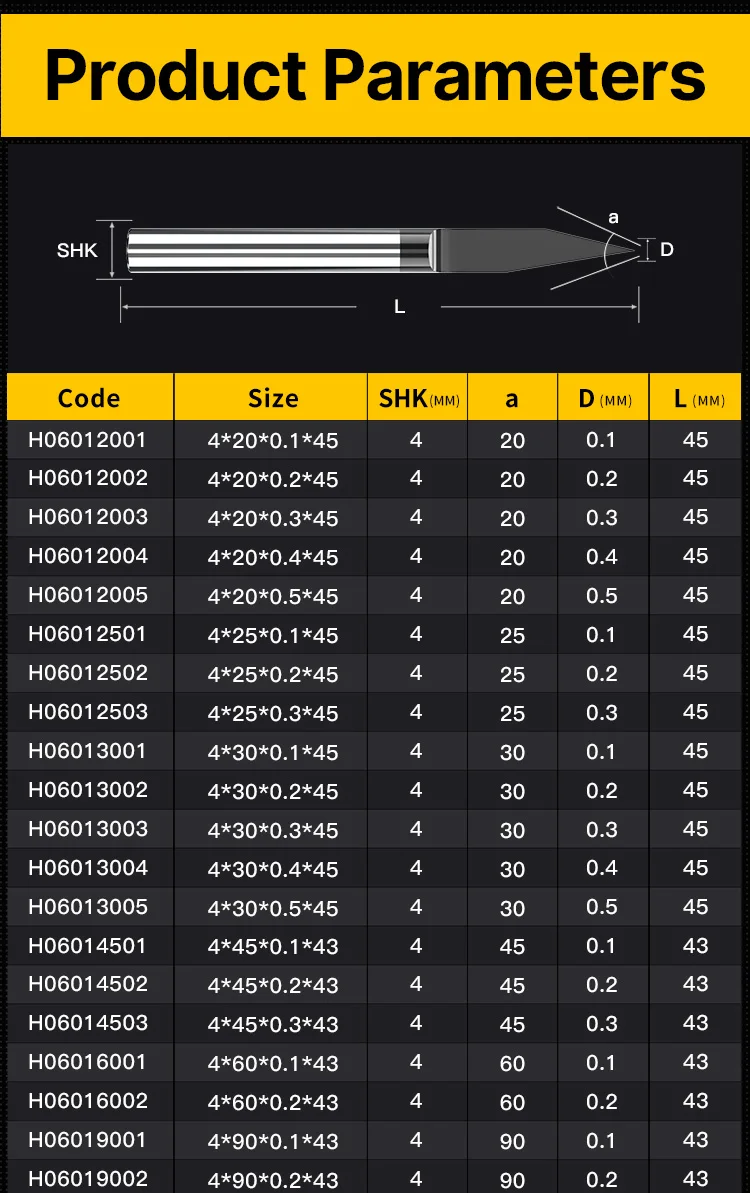
Task: Select code H06014501
Action: click(x=87, y=946)
